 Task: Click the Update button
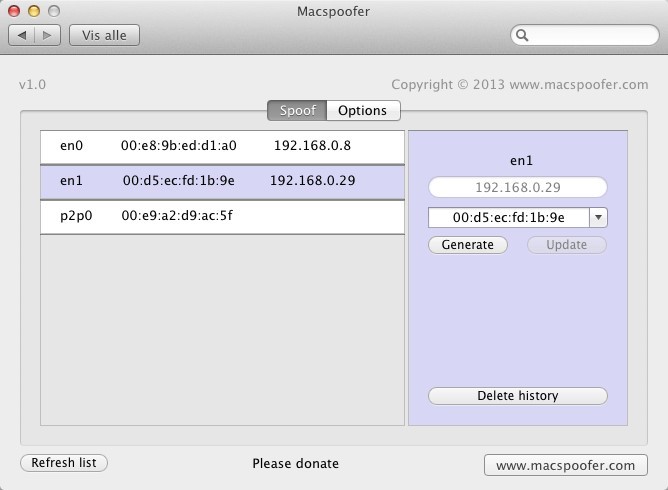click(x=567, y=245)
